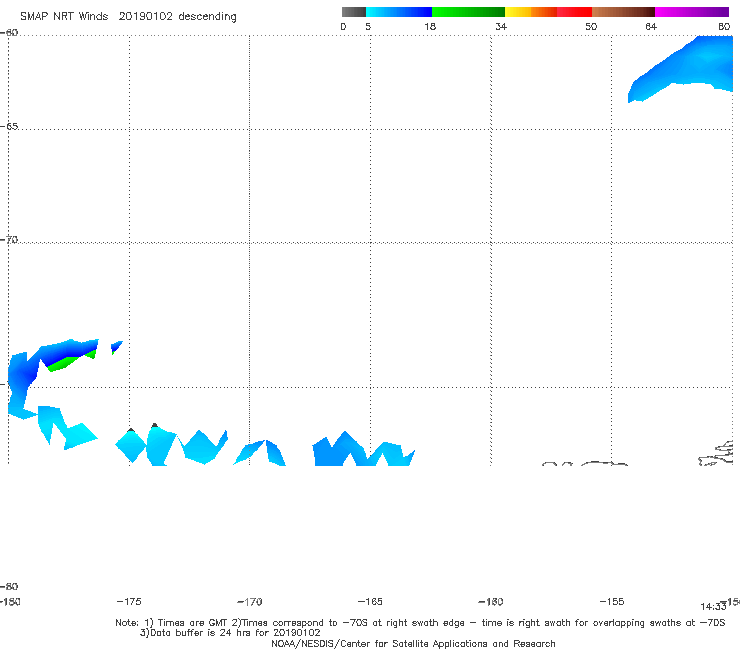Click the yellow-to-red 34-50 segment of the color bar
This screenshot has height=650, width=740.
coord(548,12)
